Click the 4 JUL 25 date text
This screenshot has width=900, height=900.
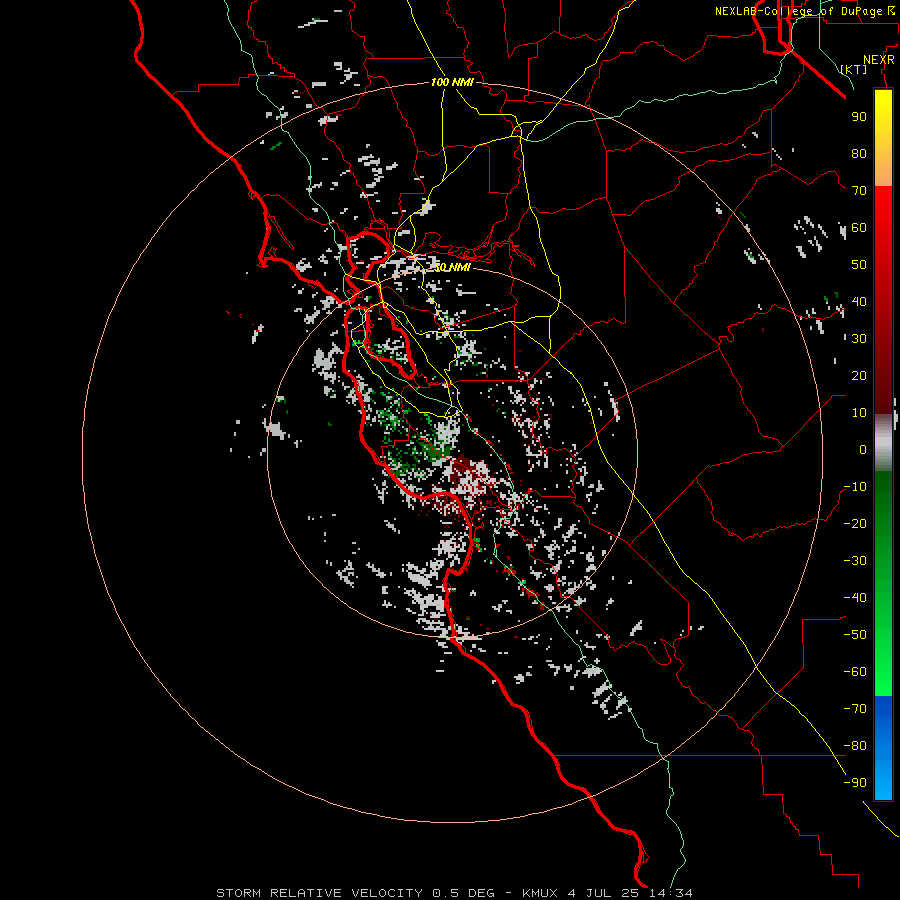click(604, 893)
